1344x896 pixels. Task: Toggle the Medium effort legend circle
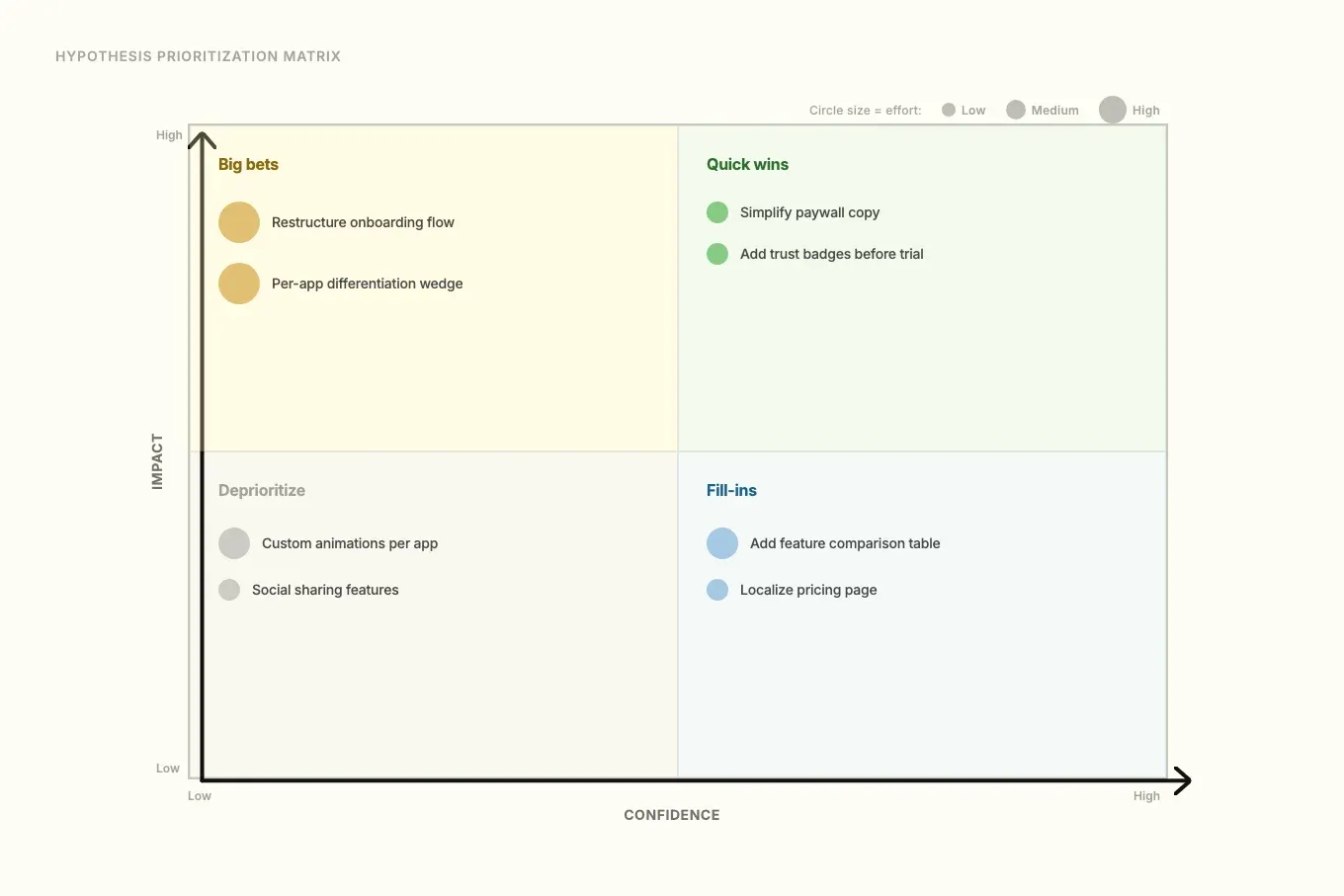(1016, 110)
